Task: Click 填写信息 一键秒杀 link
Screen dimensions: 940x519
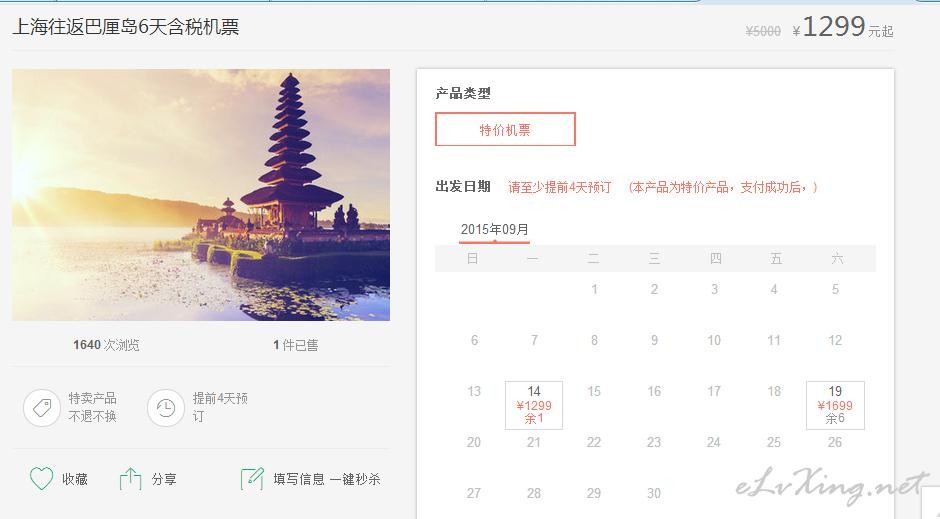Action: 327,479
